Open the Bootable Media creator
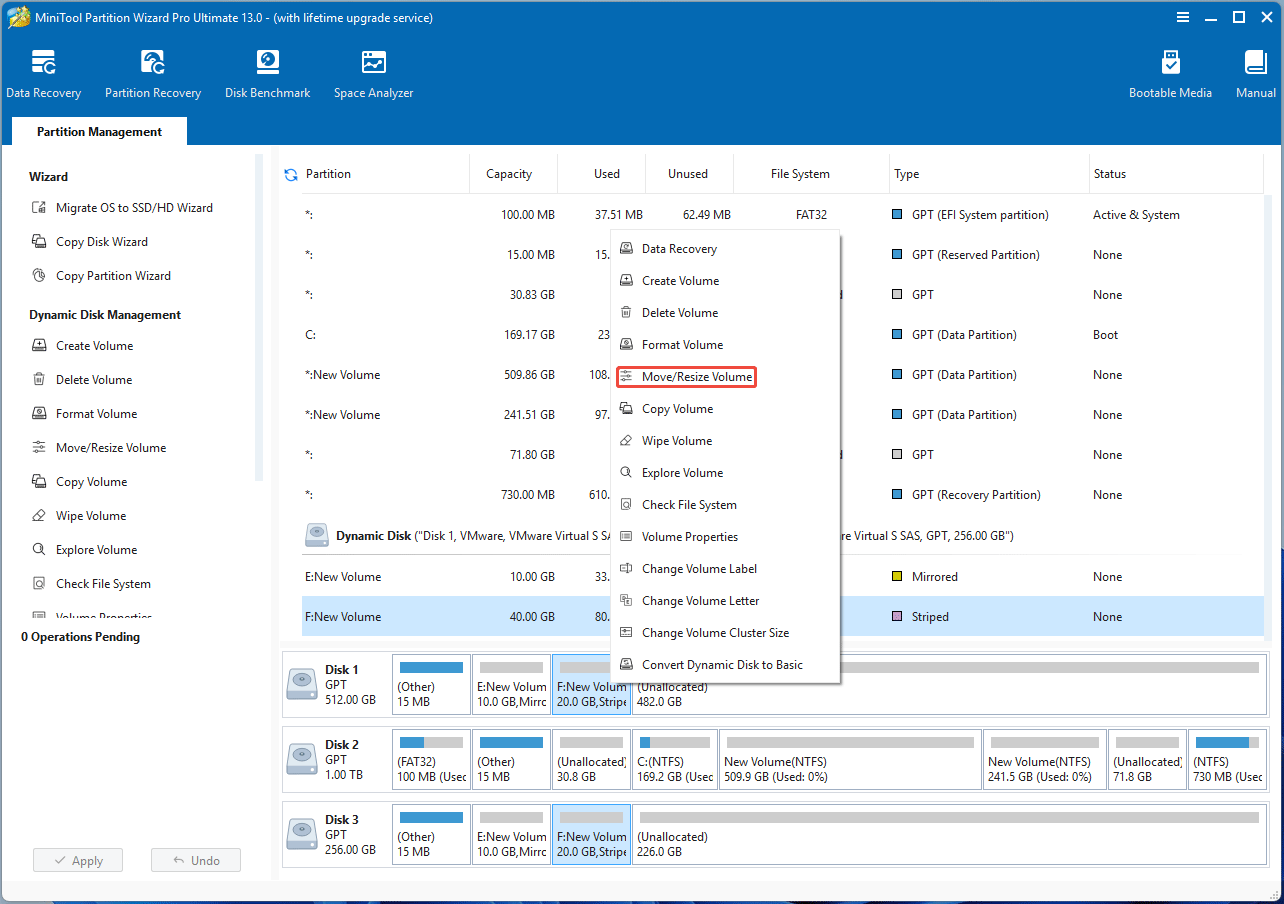 point(1170,70)
